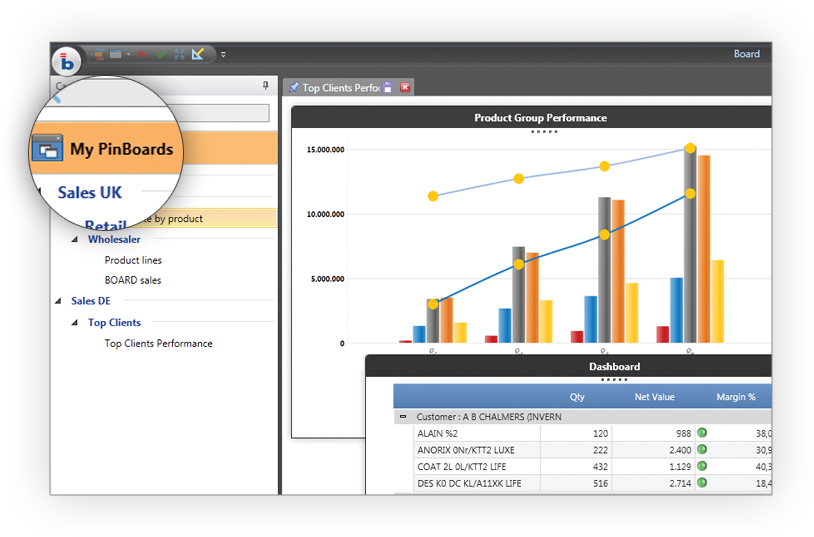Screen dimensions: 814x537
Task: Click the yellow arrow design-mode toolbar icon
Action: click(198, 54)
